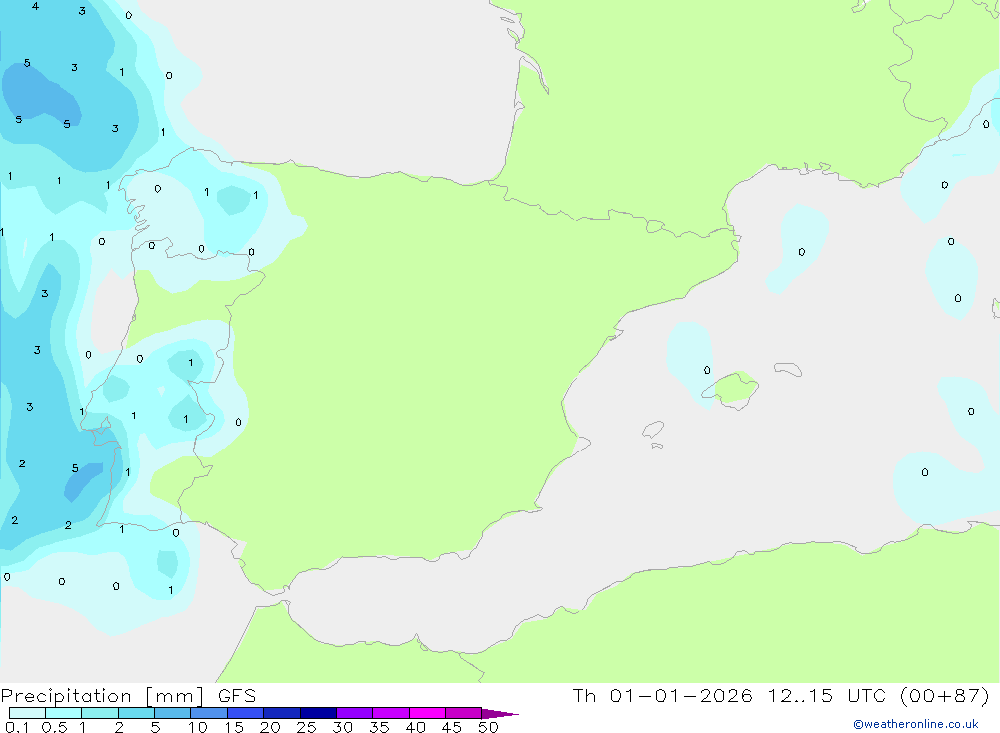1000x733 pixels.
Task: Click the legend scale label '45'
Action: click(452, 727)
